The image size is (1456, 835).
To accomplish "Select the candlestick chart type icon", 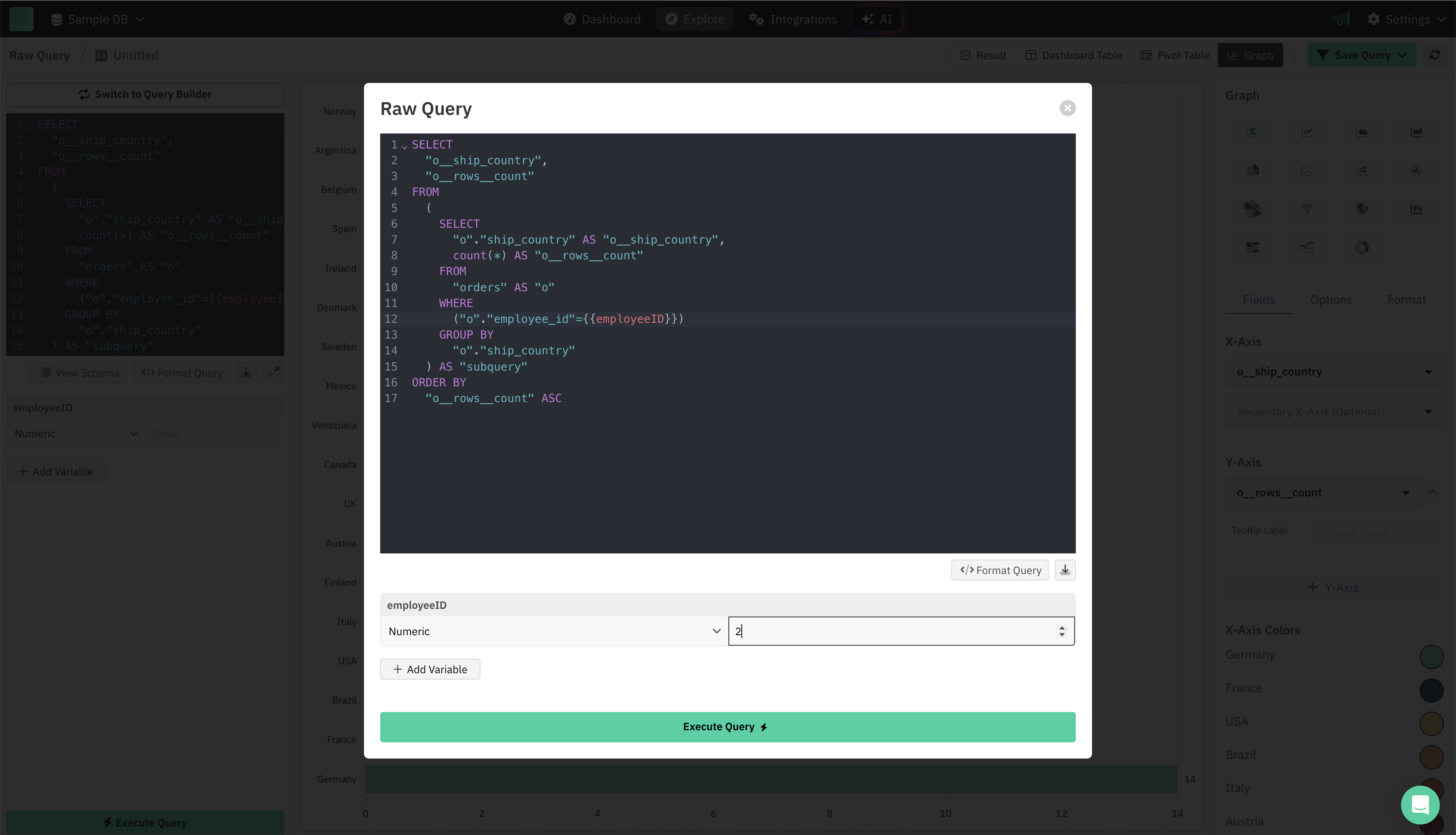I will coord(1416,209).
